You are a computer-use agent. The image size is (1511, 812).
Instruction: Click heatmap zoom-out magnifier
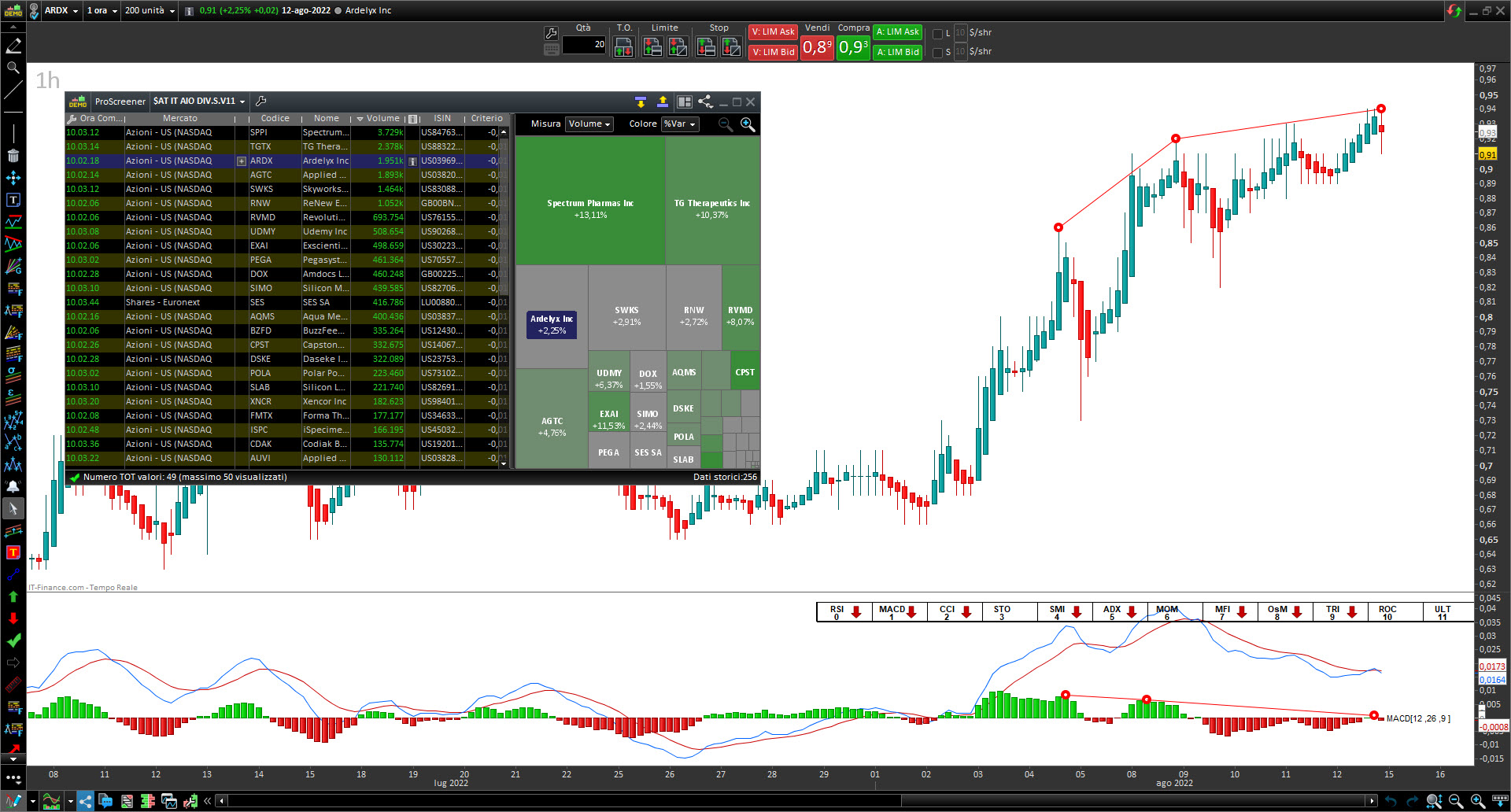[726, 124]
